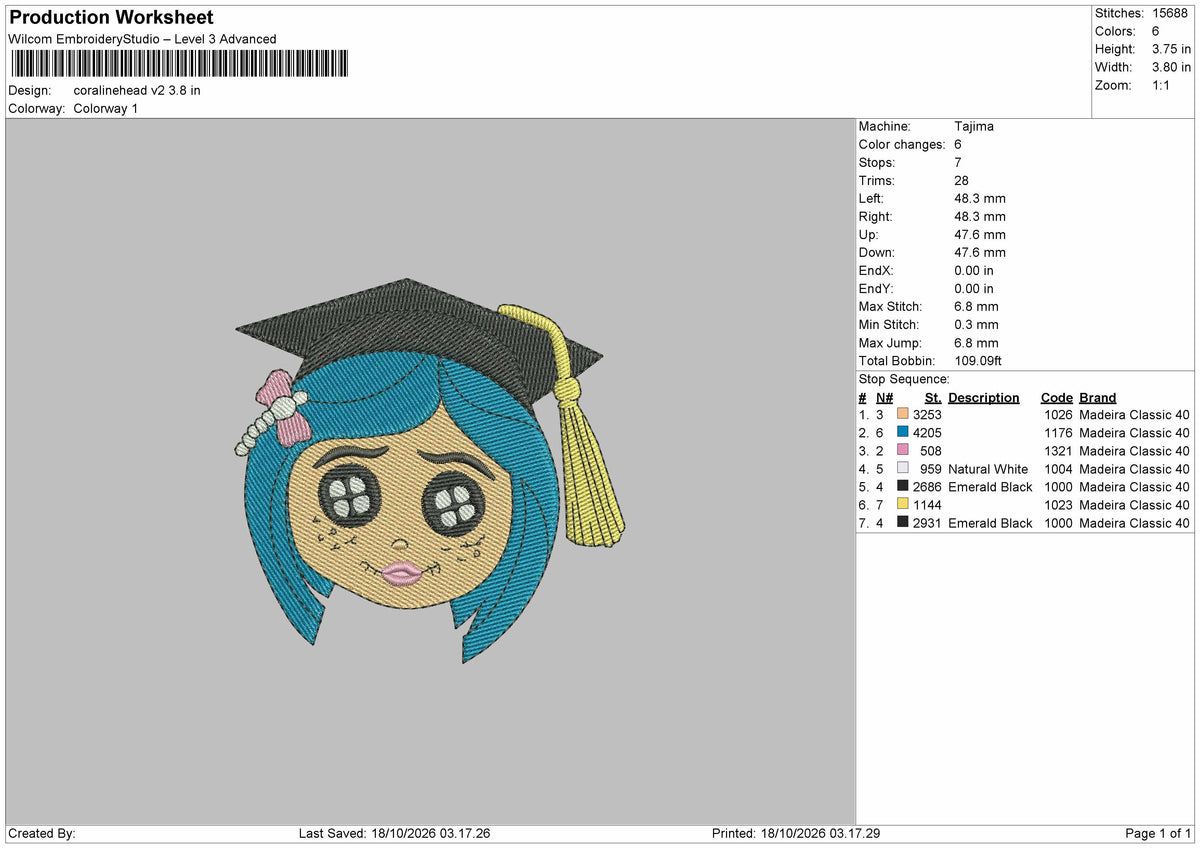Click the 'Description' column header

984,397
